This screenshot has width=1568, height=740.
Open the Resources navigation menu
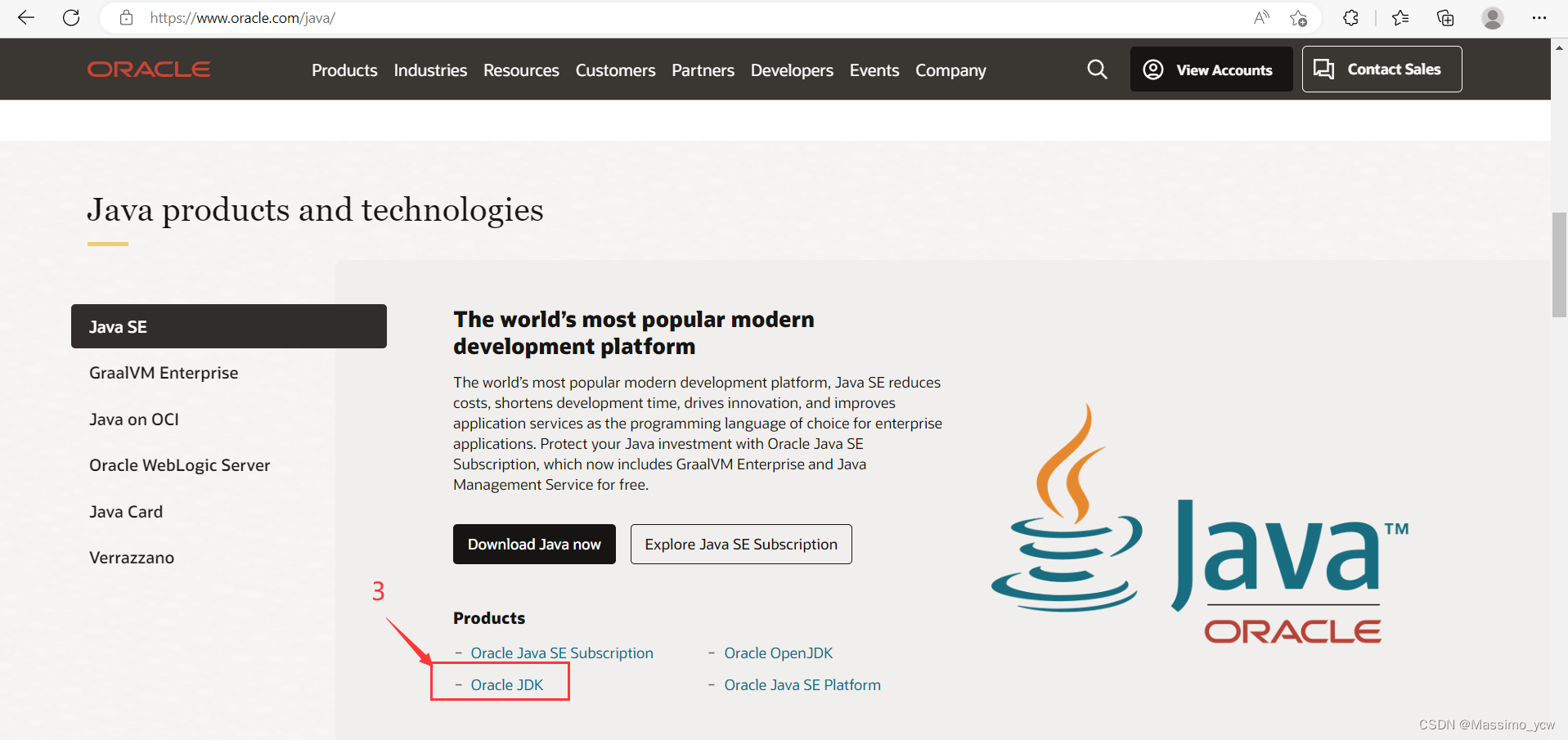[521, 70]
